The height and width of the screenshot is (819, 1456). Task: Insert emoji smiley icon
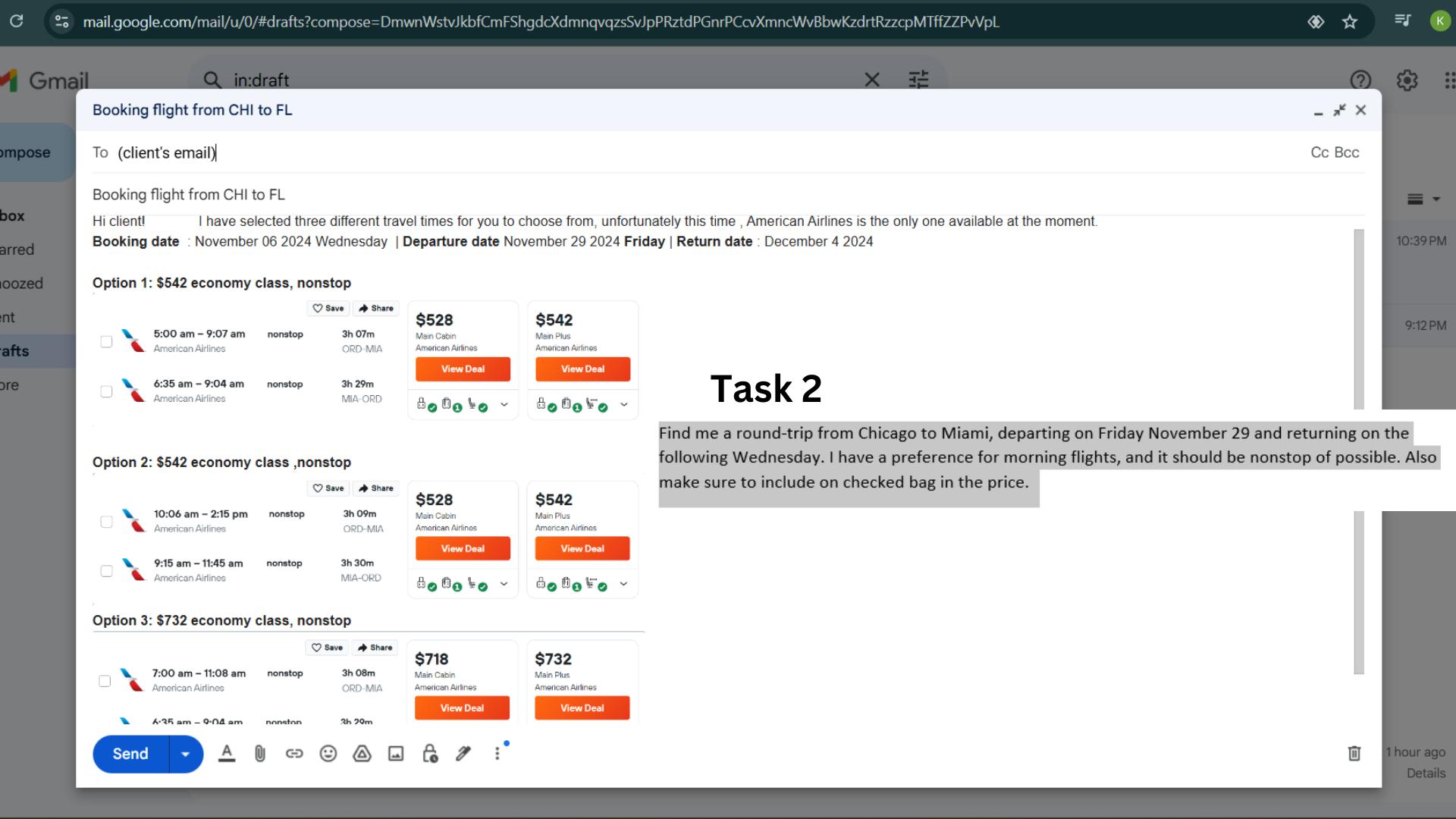point(328,753)
